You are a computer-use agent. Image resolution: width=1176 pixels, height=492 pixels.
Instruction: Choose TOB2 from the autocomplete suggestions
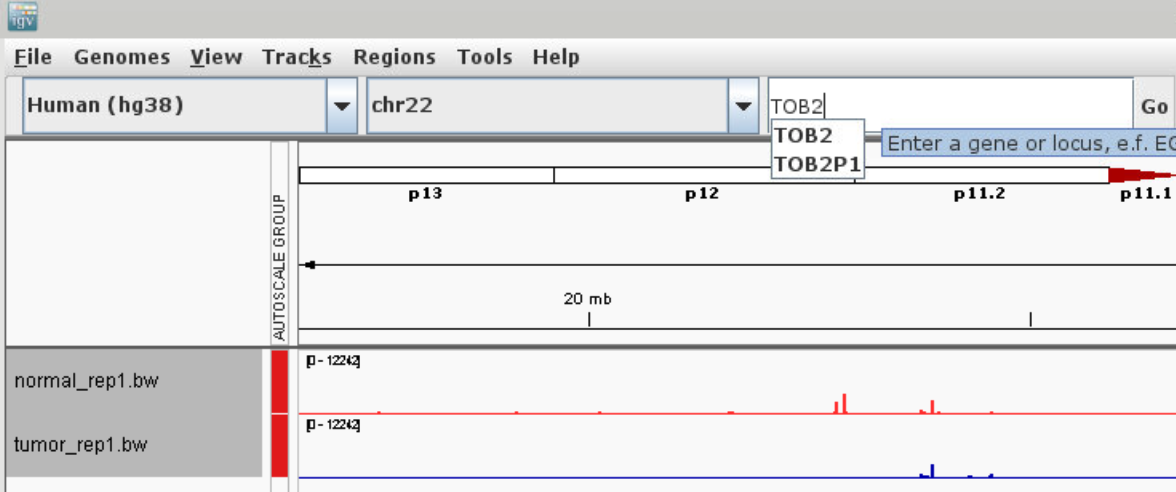coord(804,136)
